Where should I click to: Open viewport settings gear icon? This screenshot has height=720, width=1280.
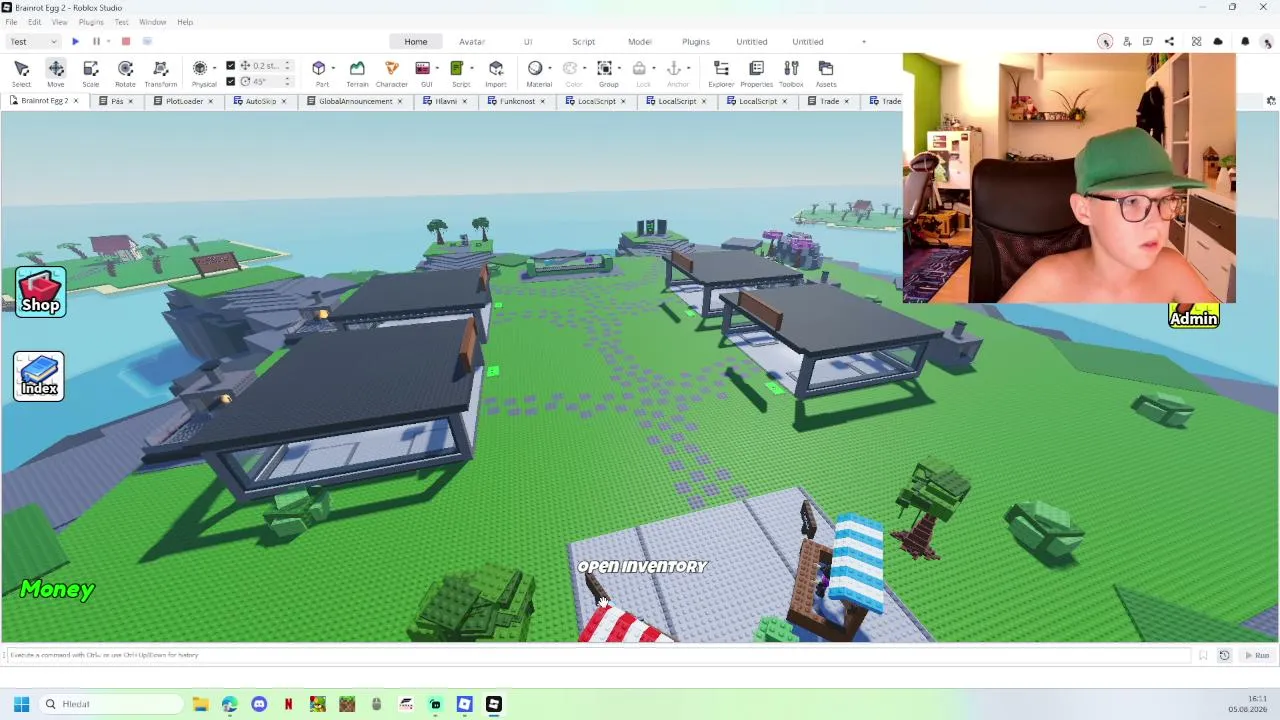pos(1271,101)
